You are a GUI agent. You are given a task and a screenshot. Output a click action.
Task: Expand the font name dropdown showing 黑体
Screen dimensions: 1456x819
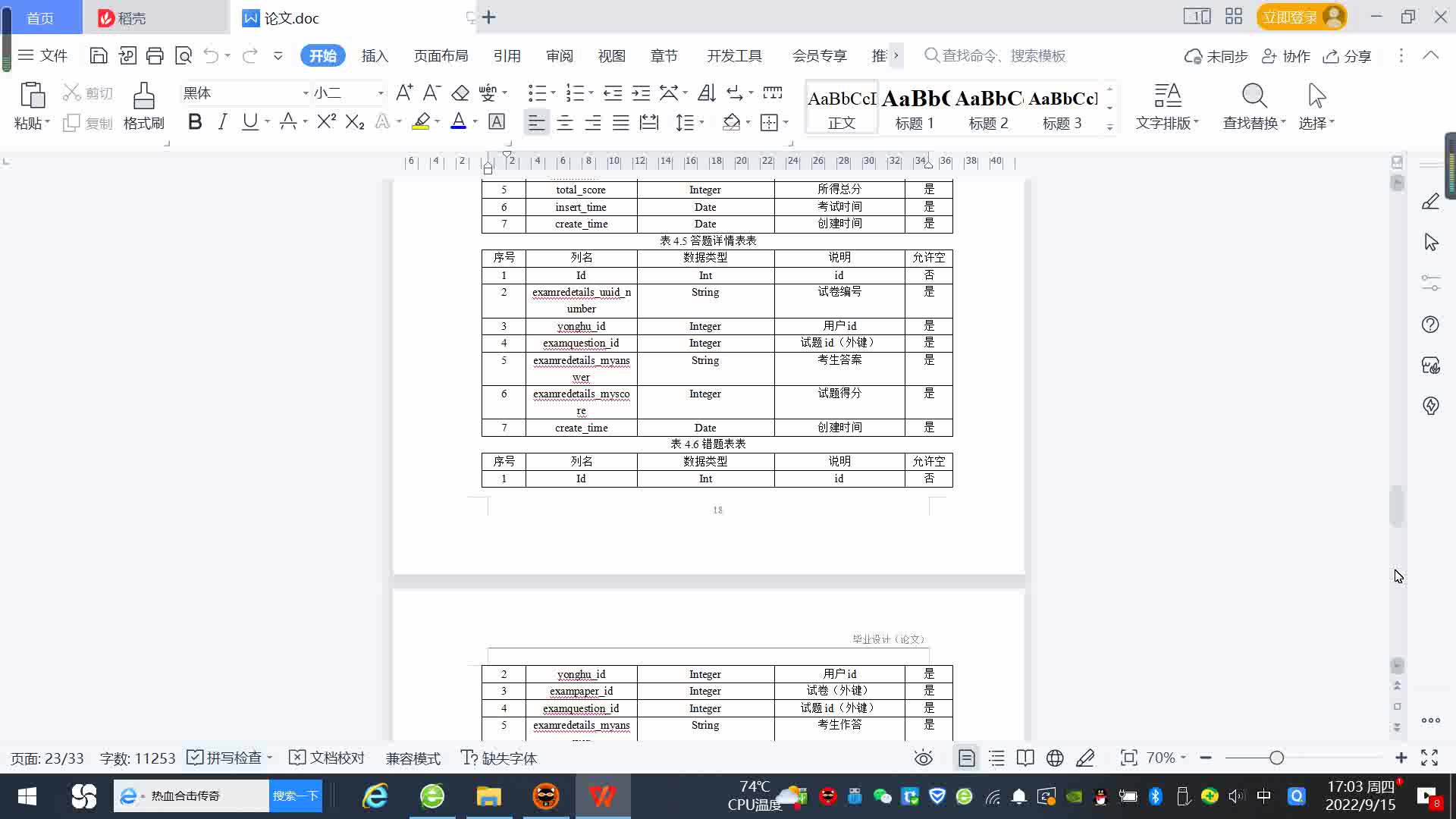[306, 93]
